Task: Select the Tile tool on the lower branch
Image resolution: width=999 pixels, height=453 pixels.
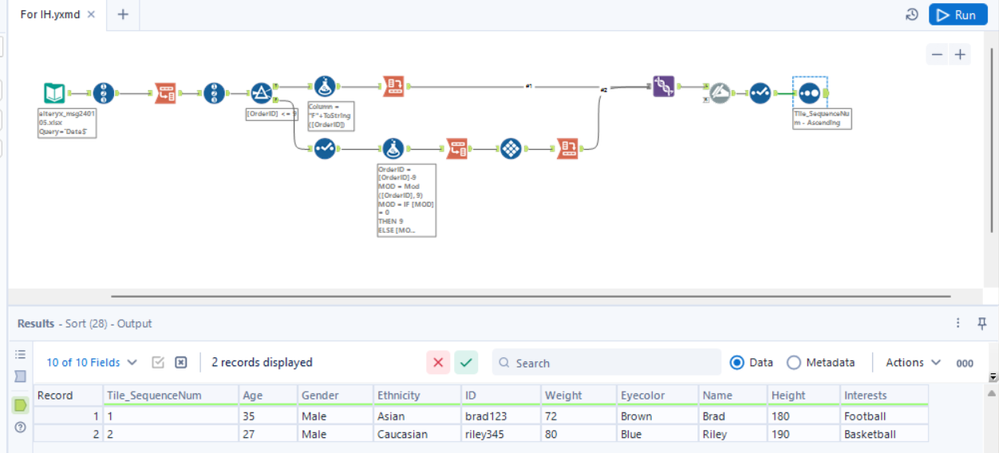Action: click(x=511, y=148)
